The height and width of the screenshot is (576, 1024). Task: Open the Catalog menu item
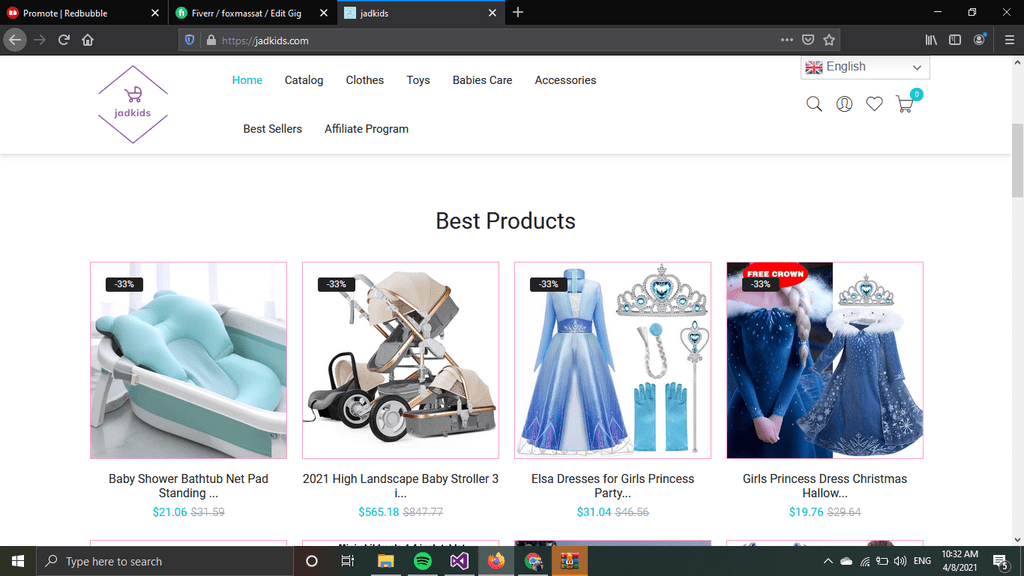pos(304,80)
